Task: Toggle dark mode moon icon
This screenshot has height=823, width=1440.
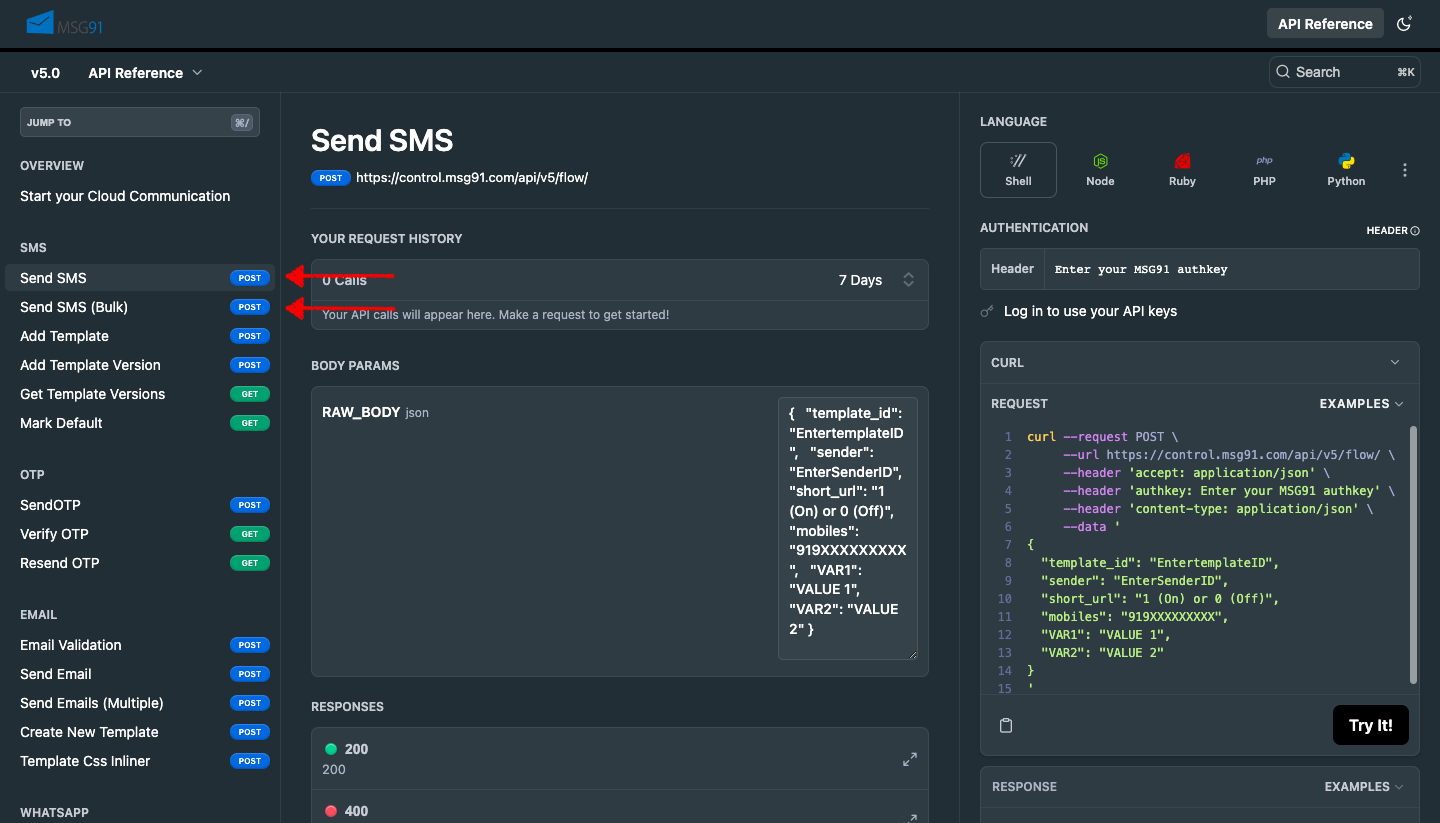Action: point(1404,23)
